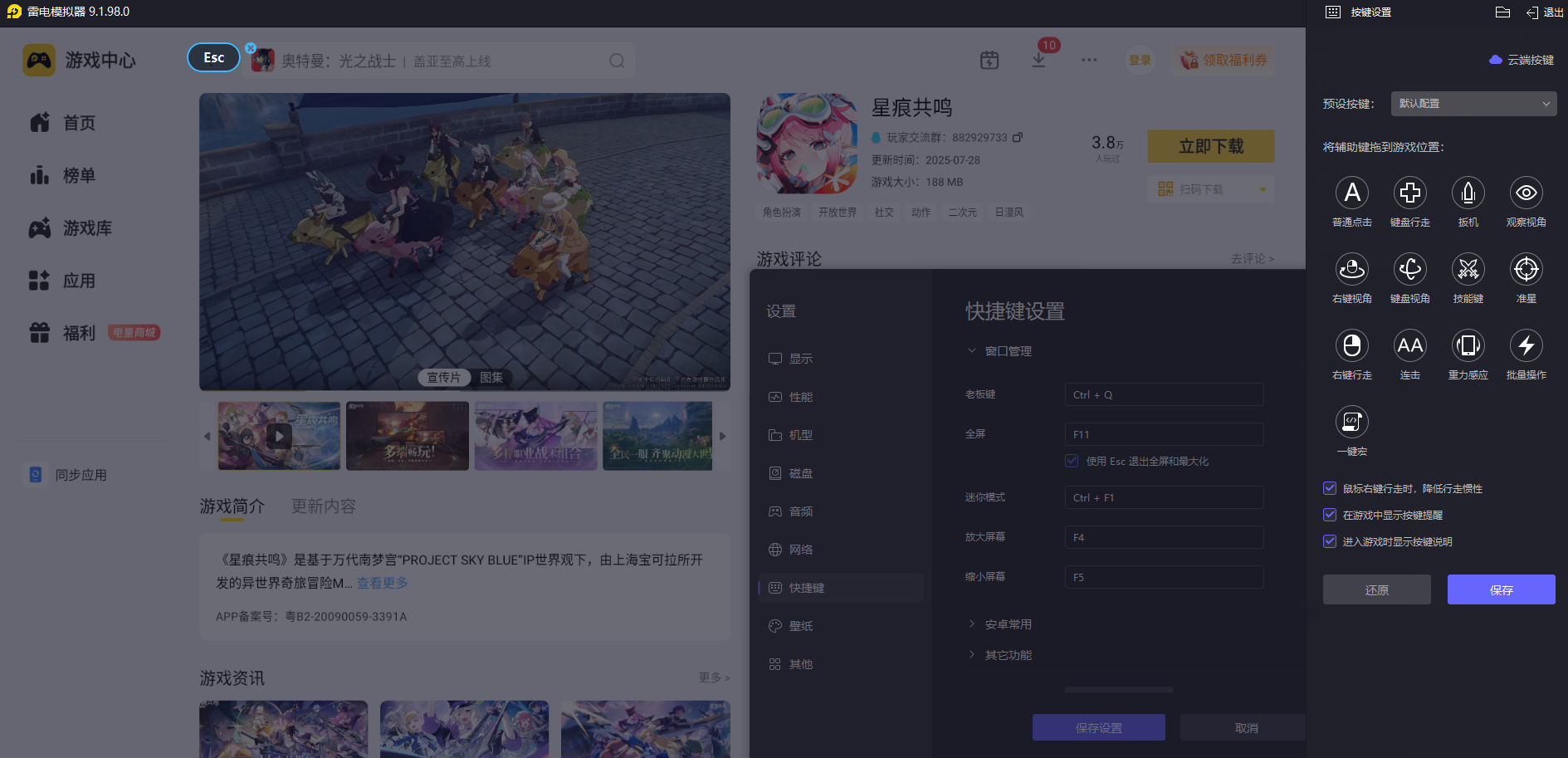This screenshot has height=758, width=1568.
Task: Select the 重力感应 gravity sensor icon
Action: pos(1468,345)
